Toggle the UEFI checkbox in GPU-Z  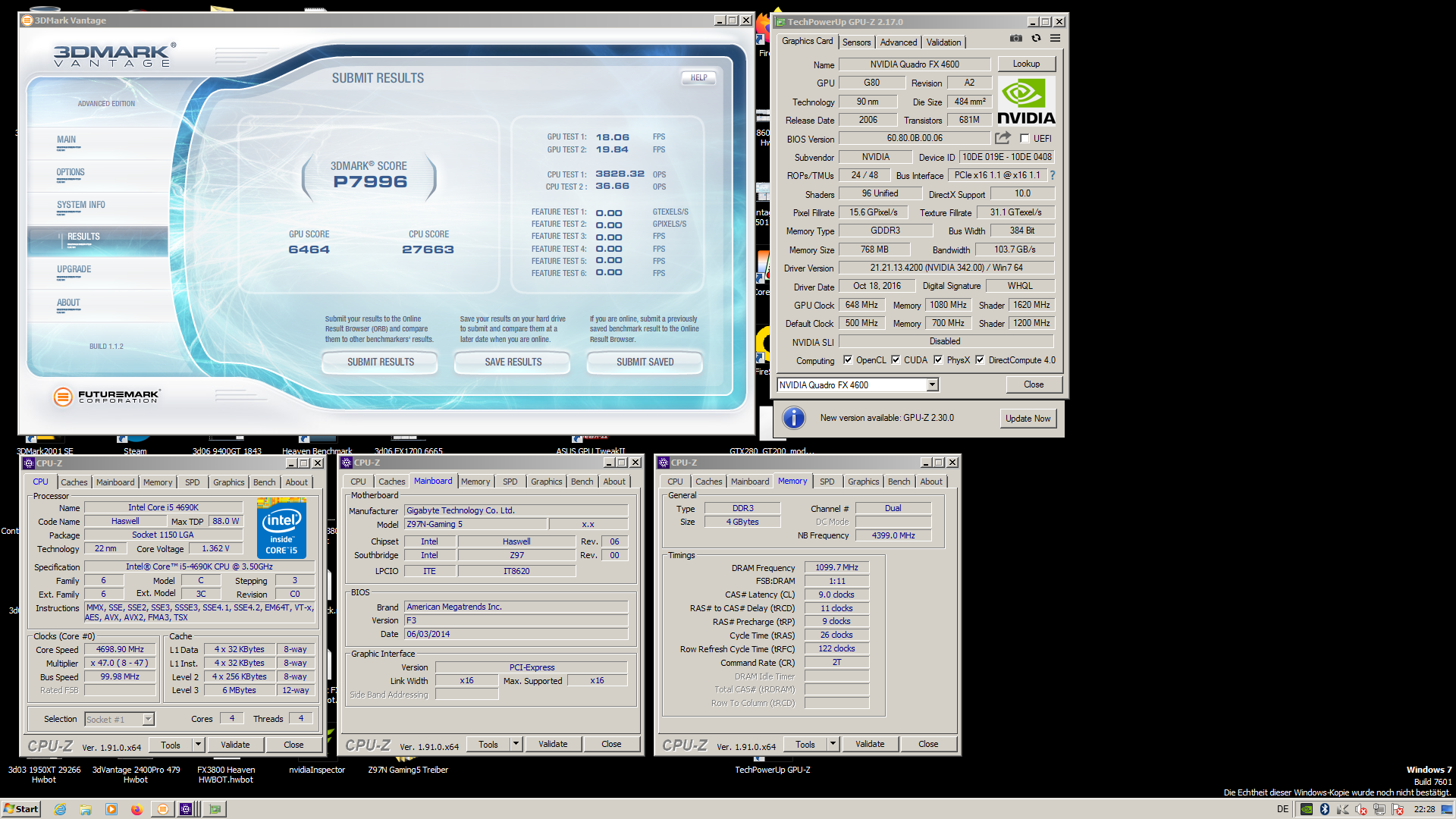click(1025, 139)
